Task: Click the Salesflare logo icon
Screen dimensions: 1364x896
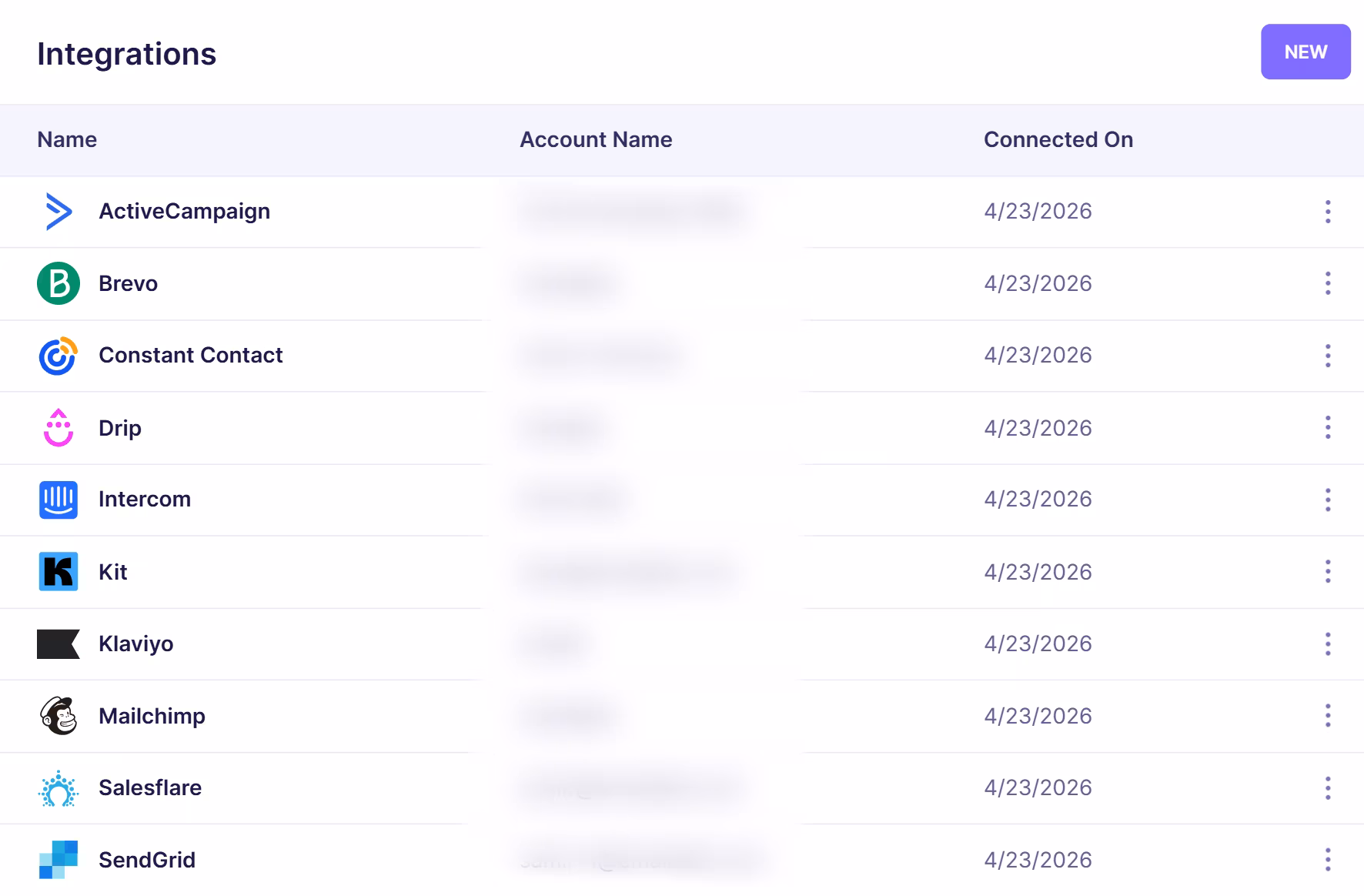Action: pos(59,788)
